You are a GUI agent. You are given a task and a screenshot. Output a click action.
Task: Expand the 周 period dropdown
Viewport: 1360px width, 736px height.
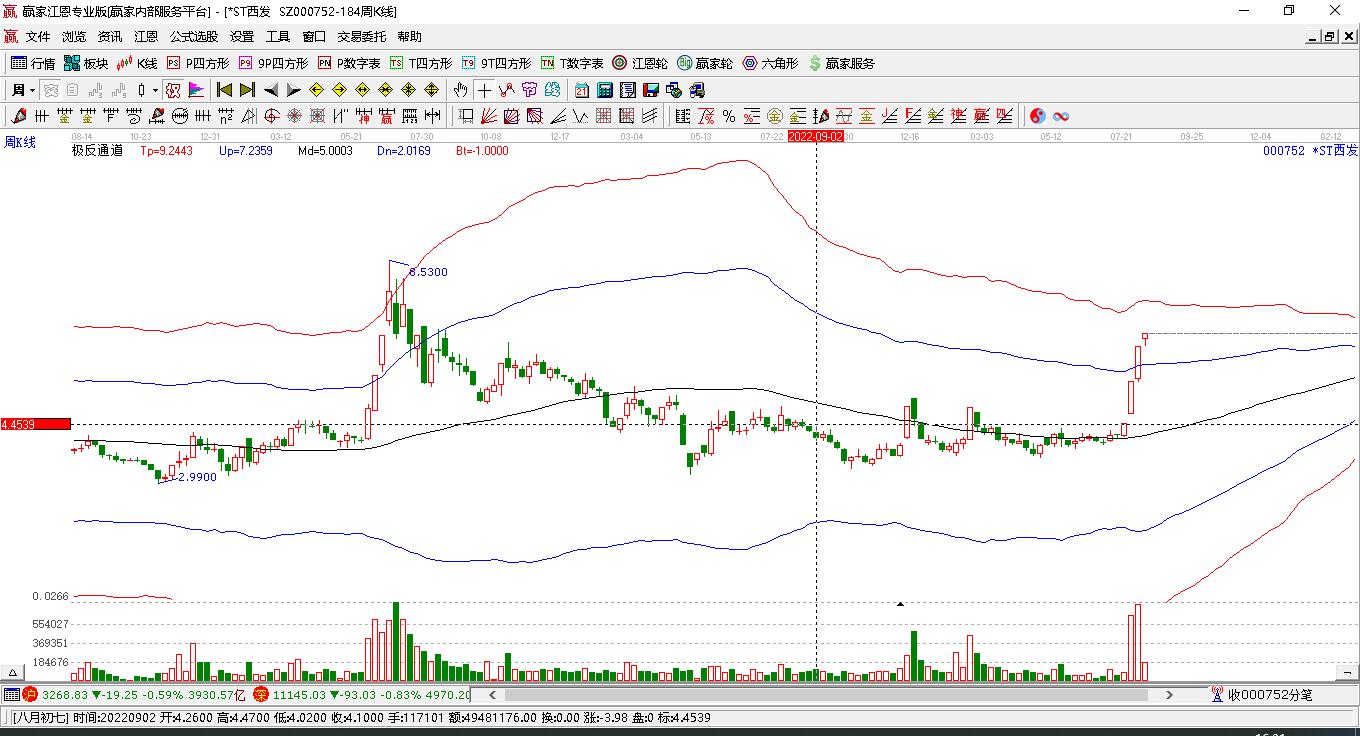tap(24, 90)
